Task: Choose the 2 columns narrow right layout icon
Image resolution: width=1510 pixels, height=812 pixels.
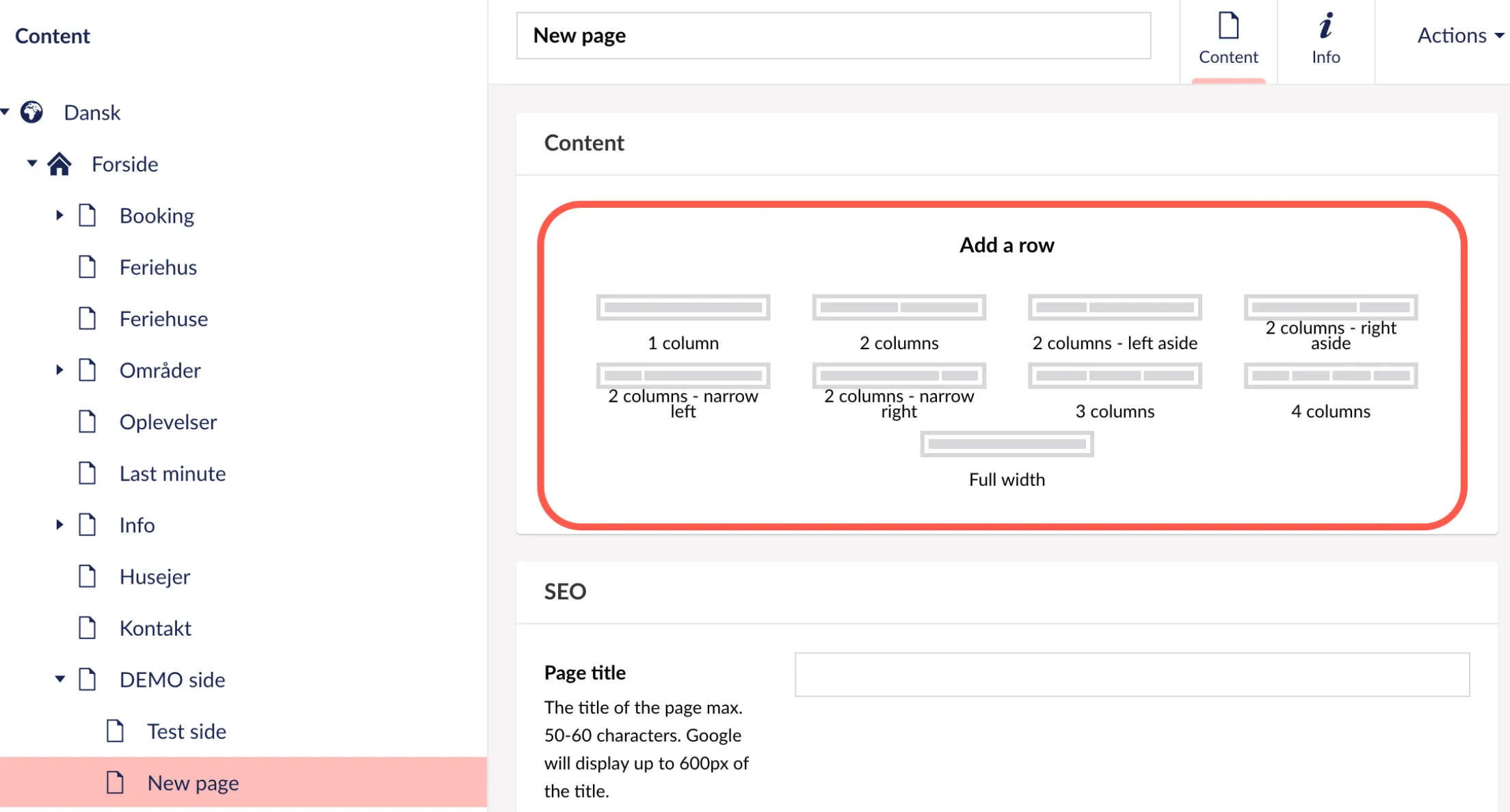Action: point(899,375)
